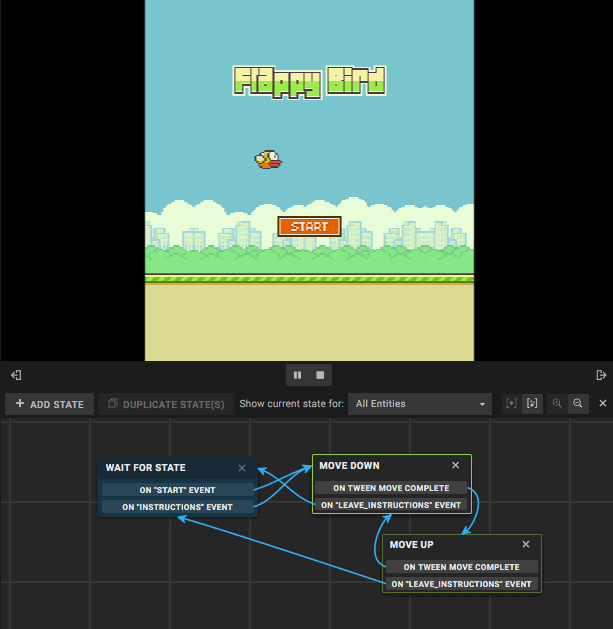Delete the Wait For State node
The width and height of the screenshot is (613, 629).
coord(242,468)
